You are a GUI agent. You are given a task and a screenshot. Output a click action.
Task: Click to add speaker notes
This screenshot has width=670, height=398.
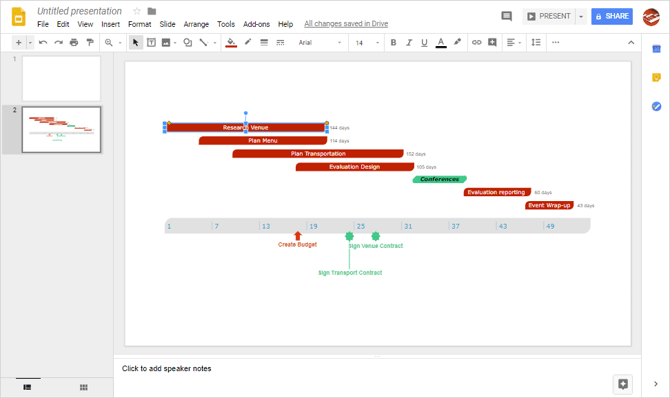click(166, 369)
